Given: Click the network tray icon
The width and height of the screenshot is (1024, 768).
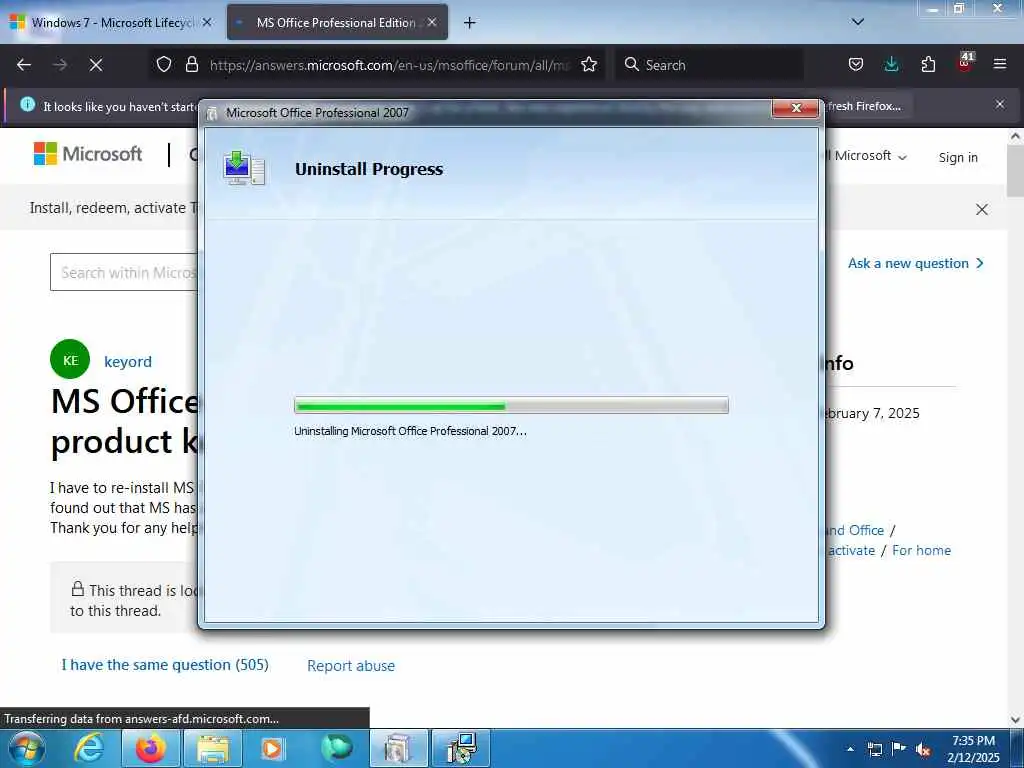Looking at the screenshot, I should (874, 749).
